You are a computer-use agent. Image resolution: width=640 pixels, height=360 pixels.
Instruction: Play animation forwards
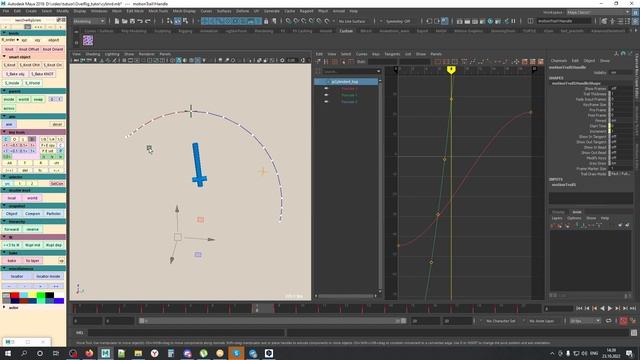click(x=610, y=309)
